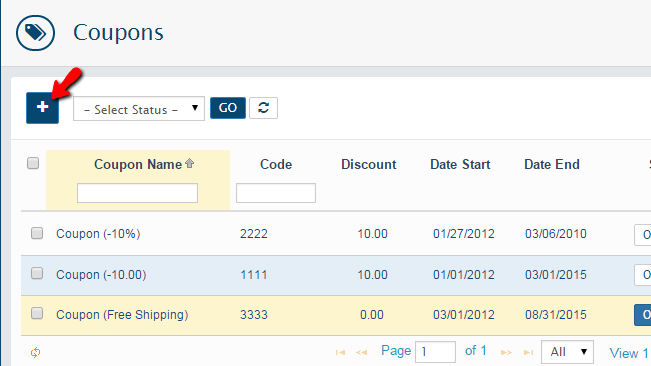Toggle the select-all checkbox in header
The height and width of the screenshot is (366, 651).
[x=33, y=163]
